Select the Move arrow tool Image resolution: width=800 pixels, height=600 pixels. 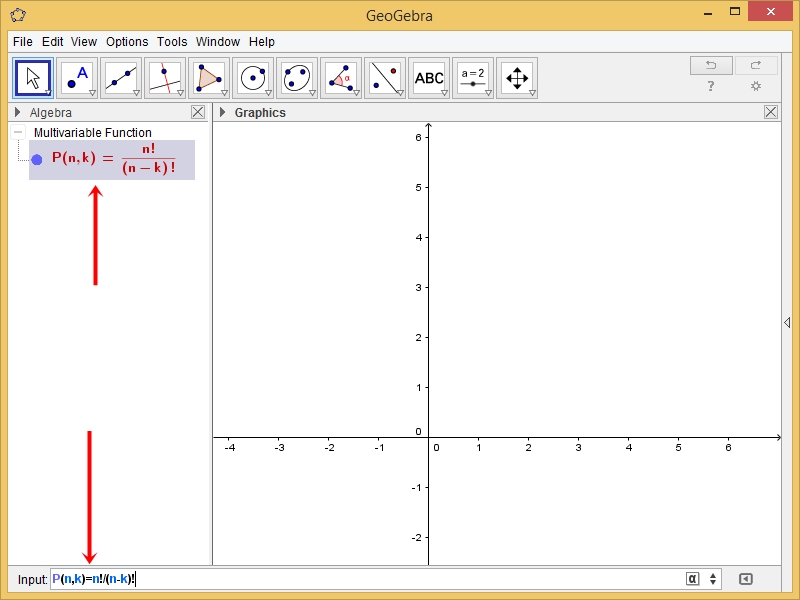tap(33, 78)
